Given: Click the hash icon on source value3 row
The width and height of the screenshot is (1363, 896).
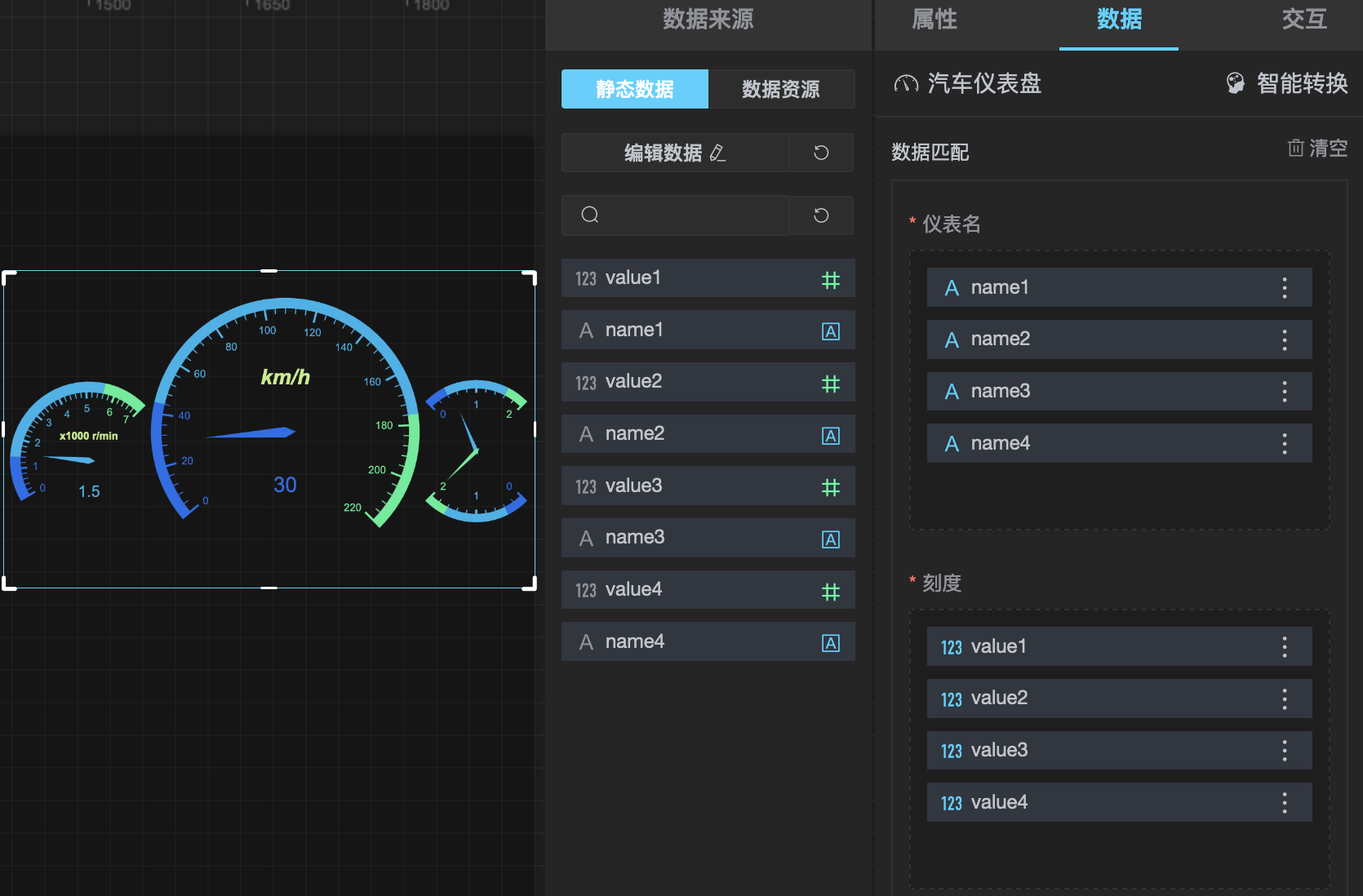Looking at the screenshot, I should (x=830, y=487).
